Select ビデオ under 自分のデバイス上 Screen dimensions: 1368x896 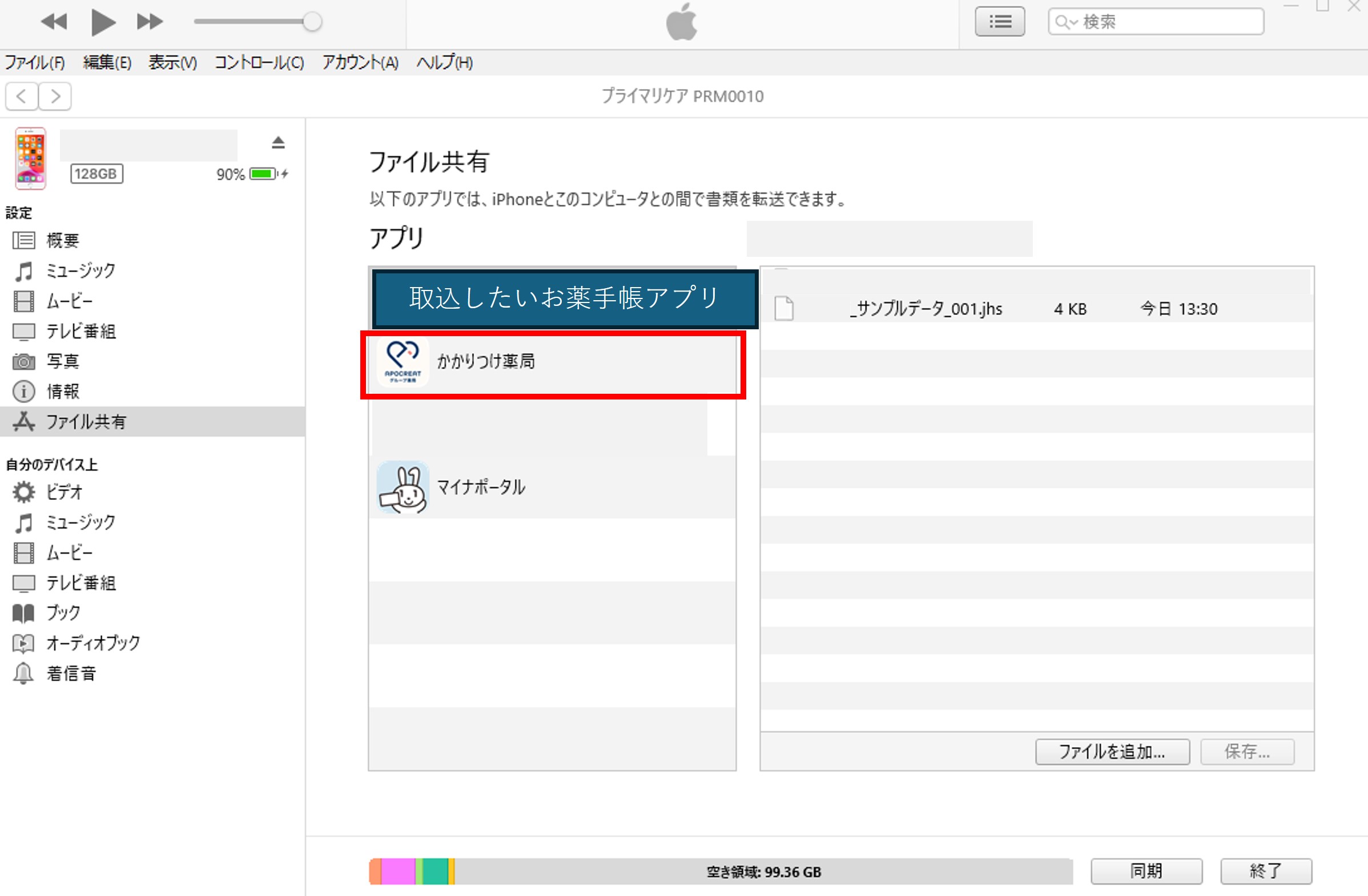coord(152,492)
